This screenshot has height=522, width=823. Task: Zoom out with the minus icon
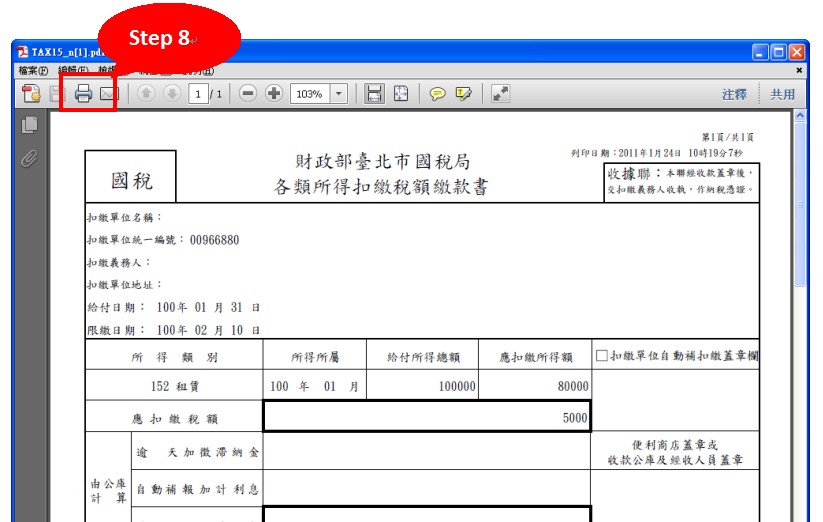(248, 94)
